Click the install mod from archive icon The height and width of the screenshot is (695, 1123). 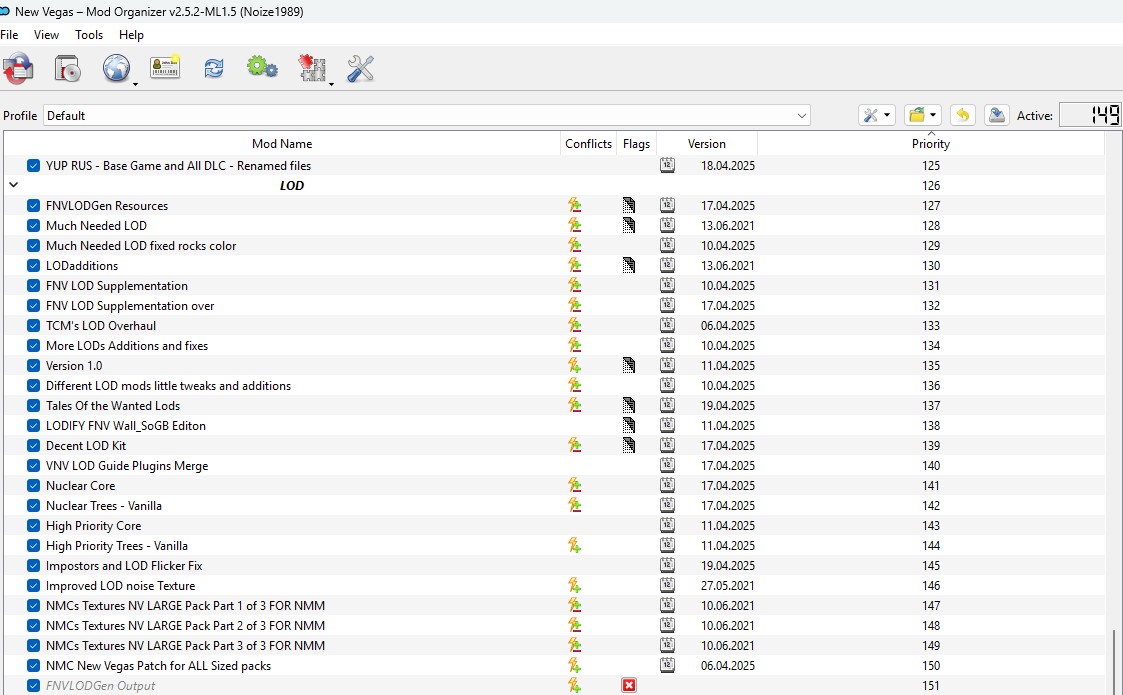click(67, 69)
